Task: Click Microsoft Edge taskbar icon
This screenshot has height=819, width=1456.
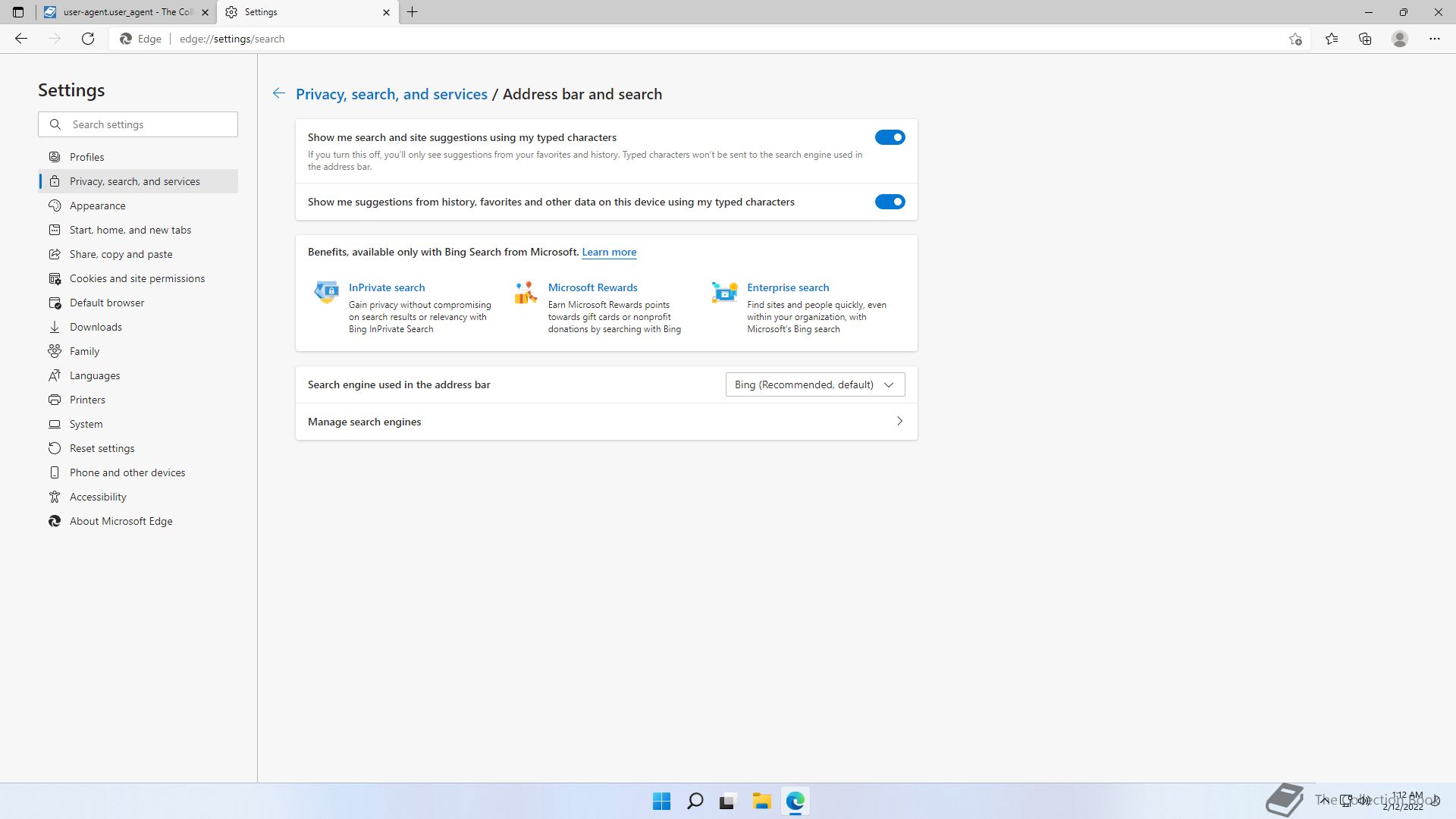Action: click(795, 801)
